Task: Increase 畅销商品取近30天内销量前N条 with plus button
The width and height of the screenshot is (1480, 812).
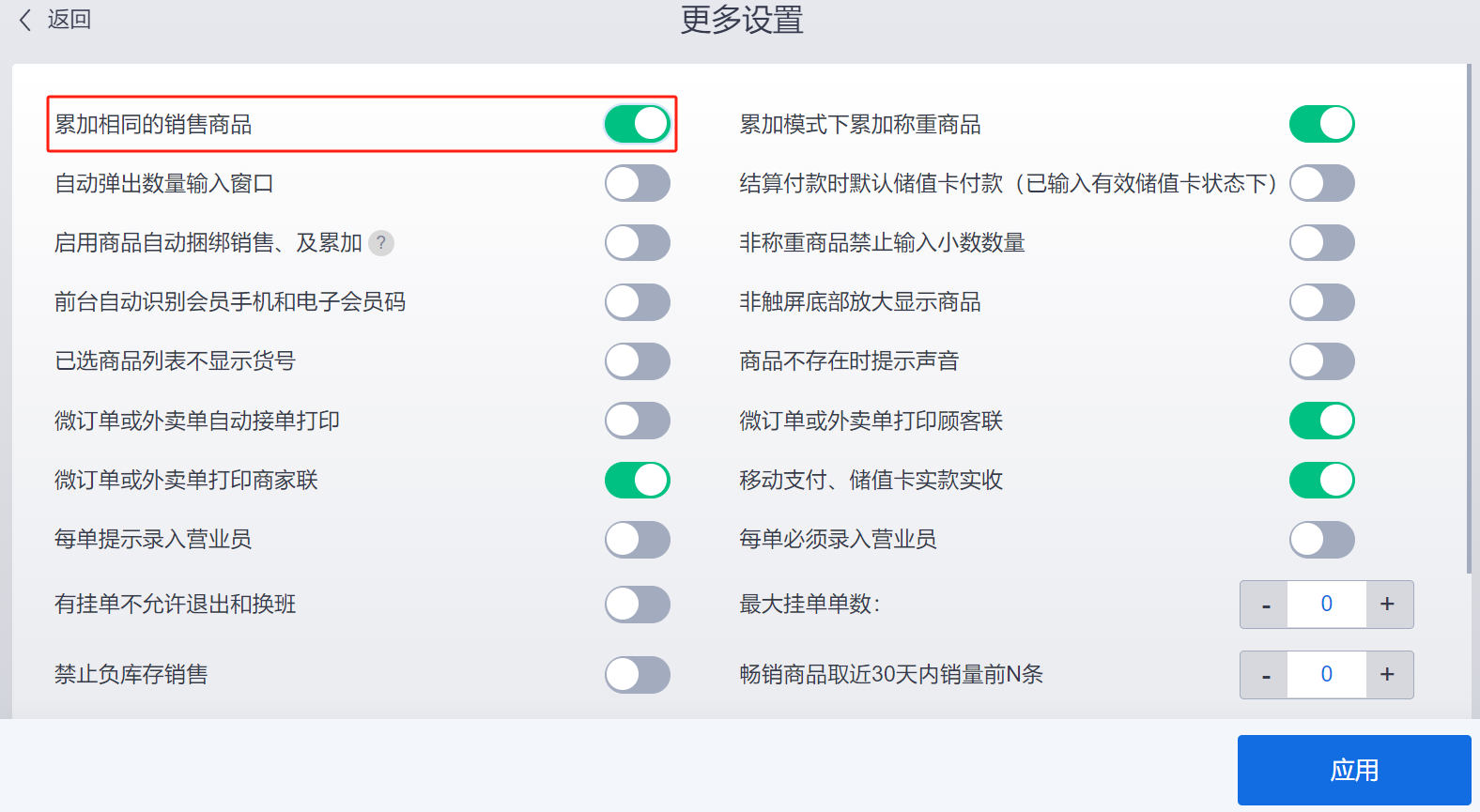Action: point(1389,675)
